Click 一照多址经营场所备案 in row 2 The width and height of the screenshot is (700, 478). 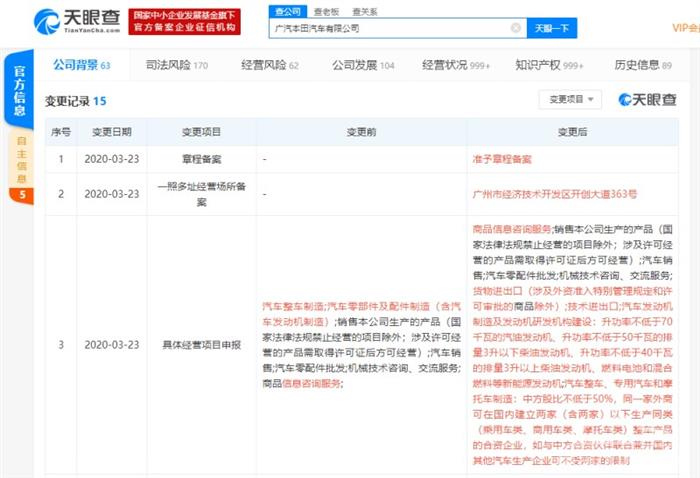201,194
